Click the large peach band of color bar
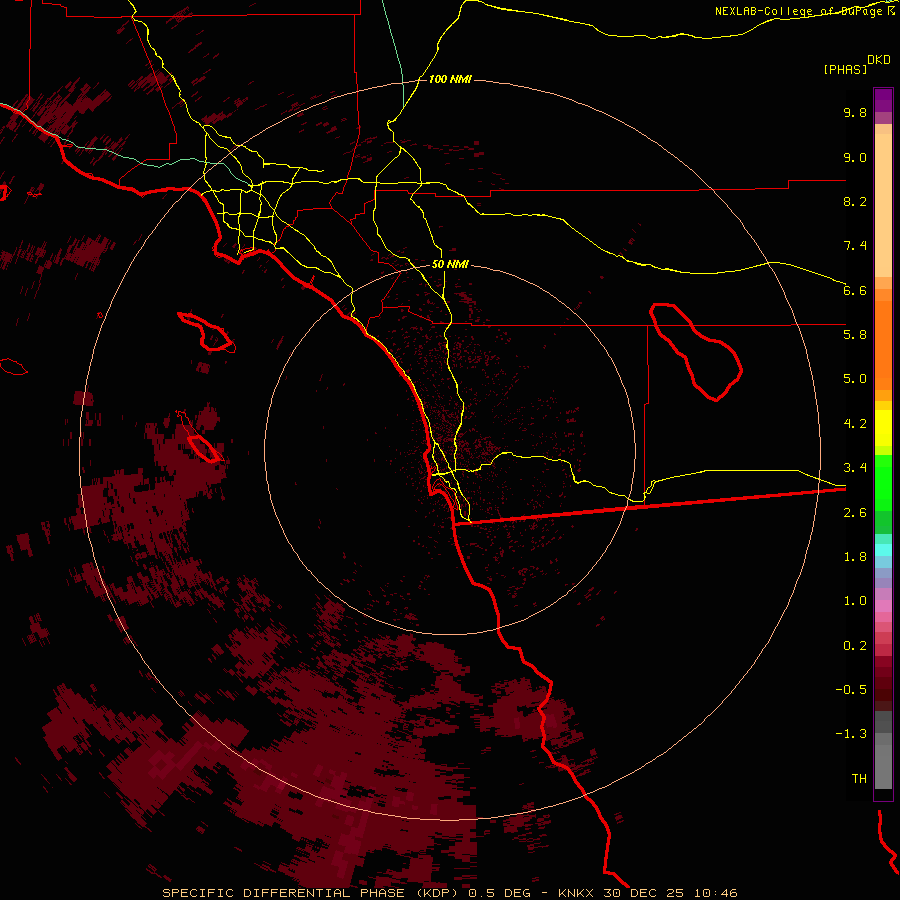This screenshot has width=900, height=900. tap(883, 205)
